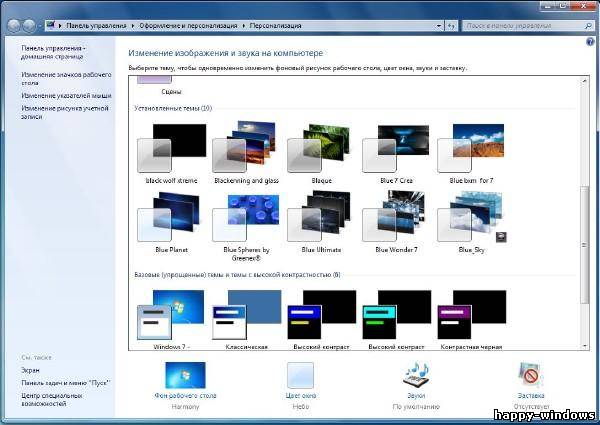
Task: Open the Заставка screensaver icon
Action: (x=531, y=375)
